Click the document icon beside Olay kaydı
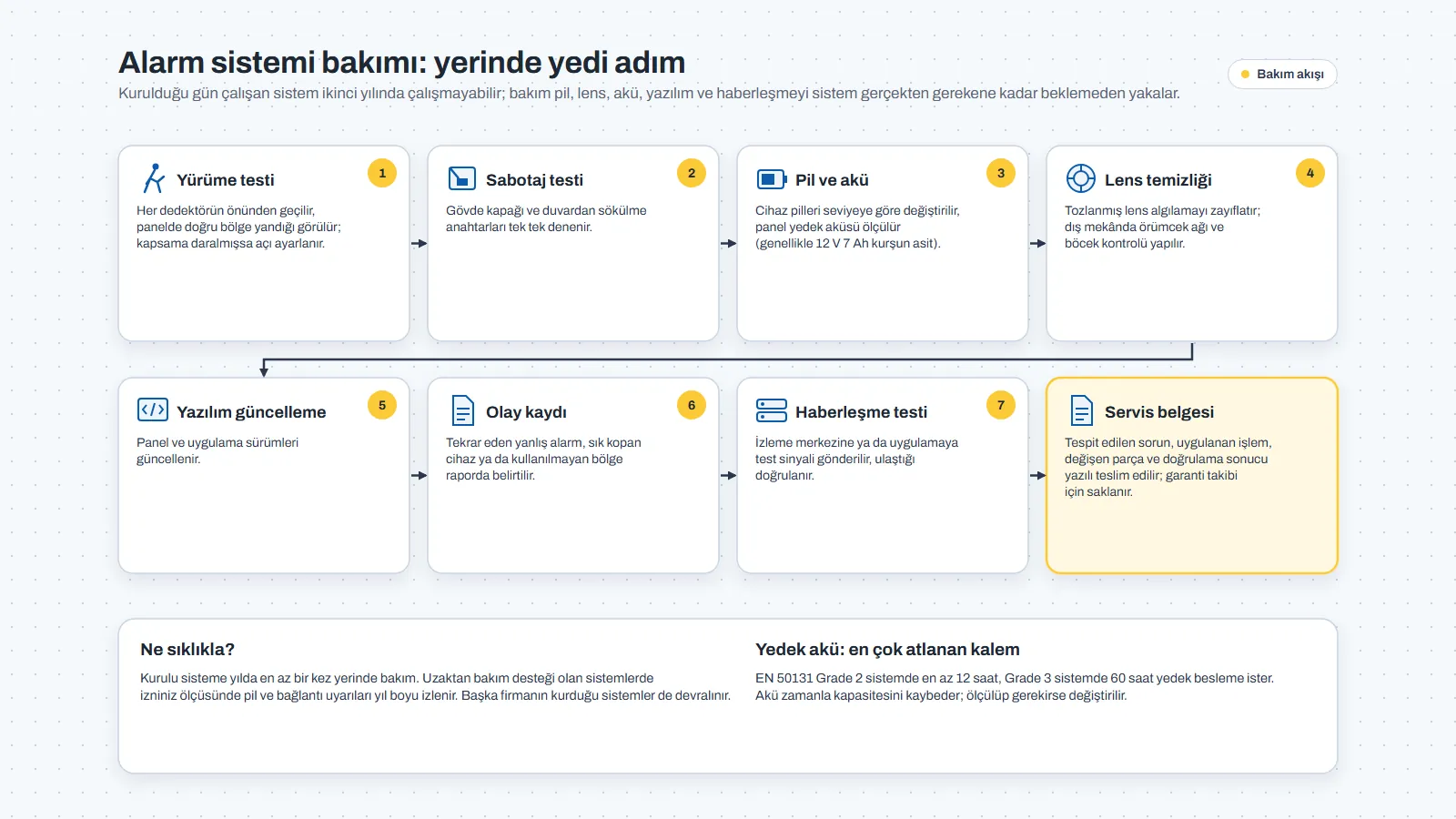The image size is (1456, 819). coord(463,410)
